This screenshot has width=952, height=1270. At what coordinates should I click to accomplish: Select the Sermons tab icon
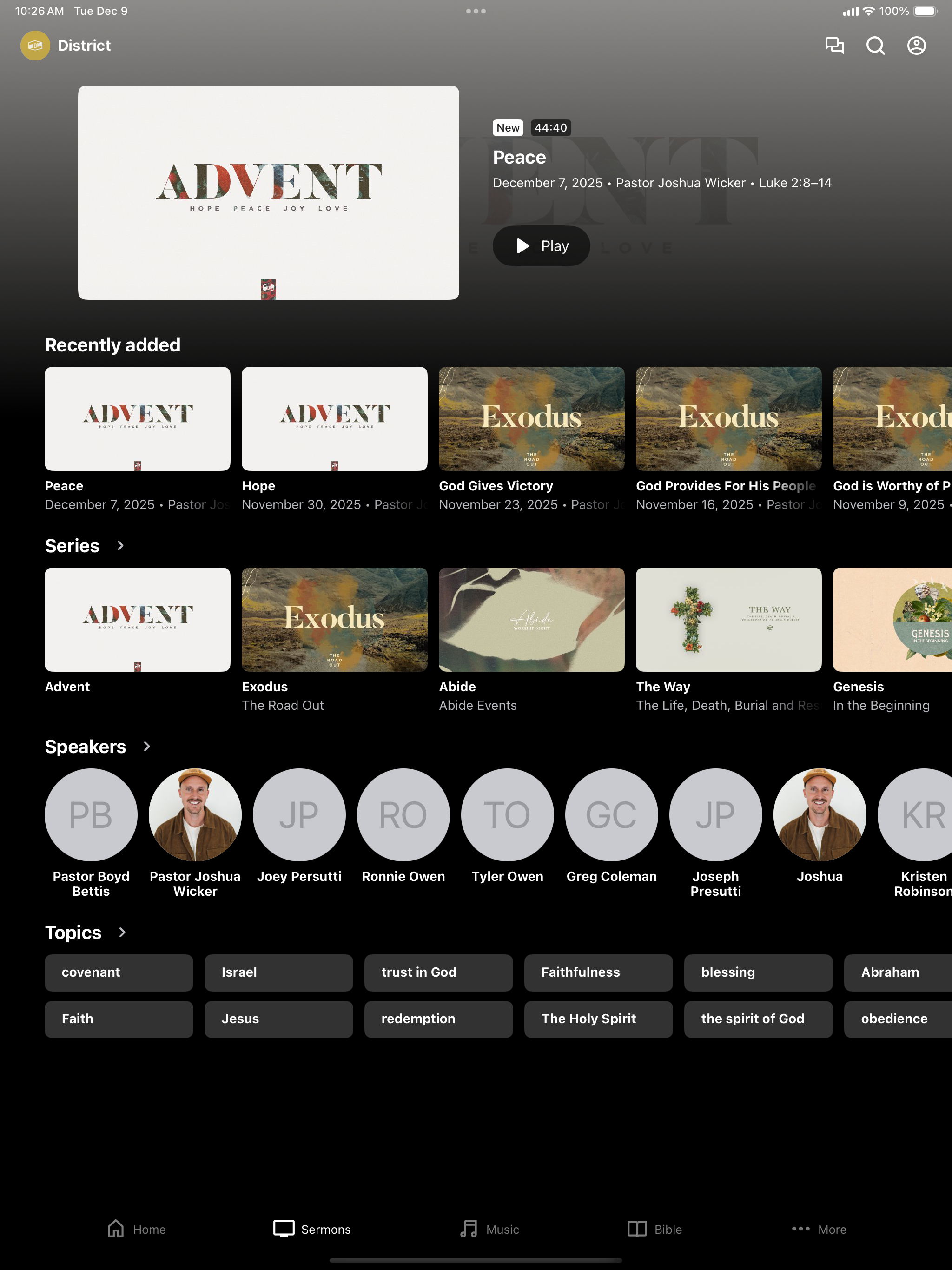pyautogui.click(x=284, y=1229)
